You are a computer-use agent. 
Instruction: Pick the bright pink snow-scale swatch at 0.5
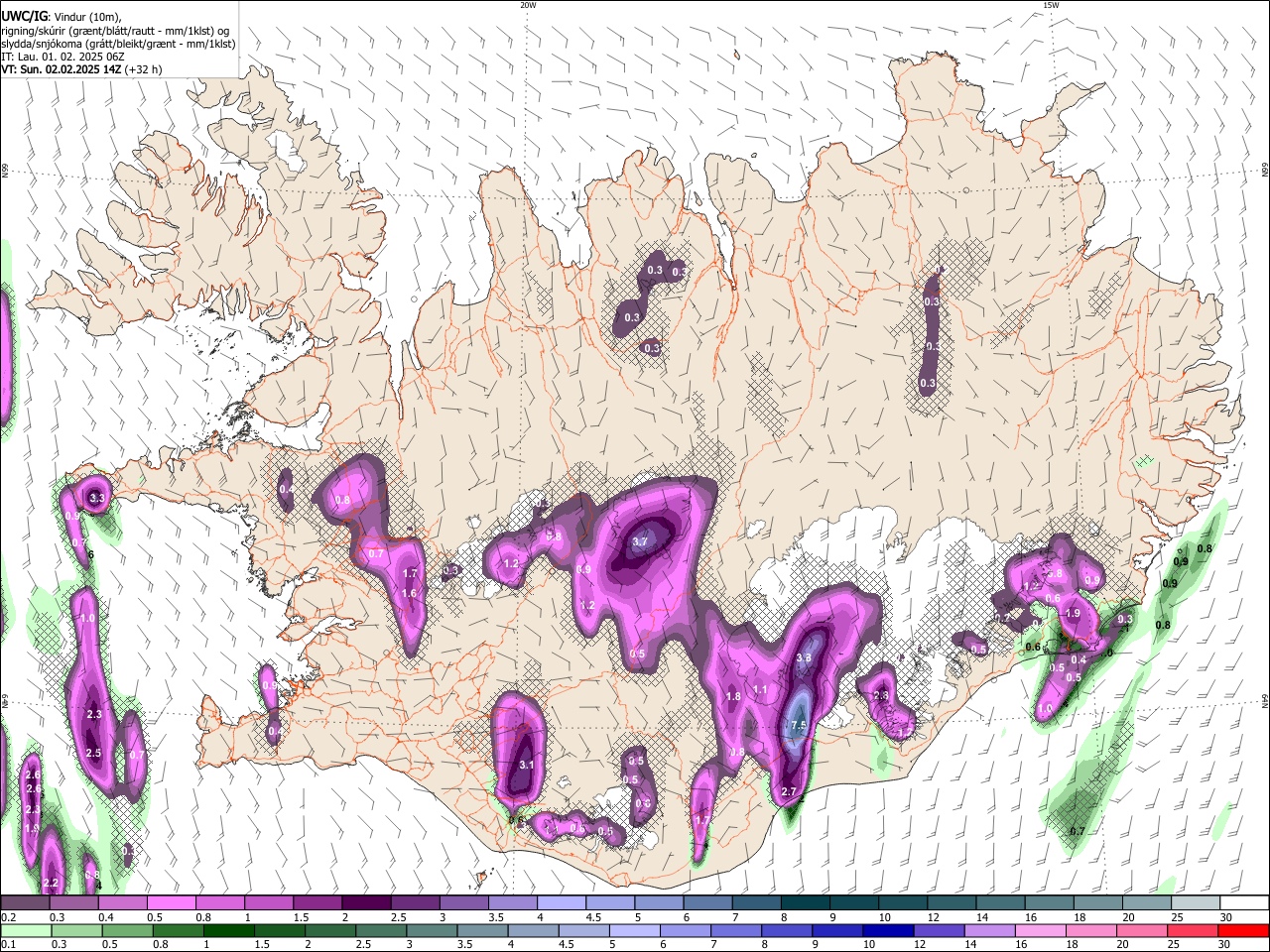tap(171, 903)
